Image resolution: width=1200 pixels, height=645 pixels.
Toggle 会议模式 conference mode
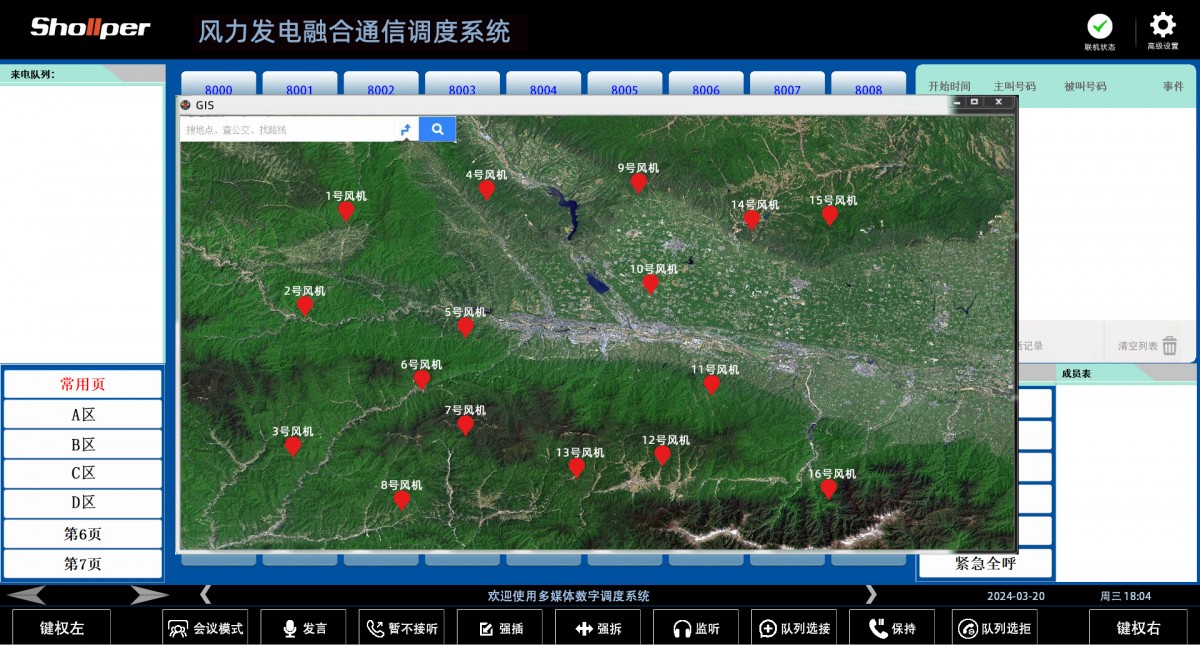pos(206,629)
